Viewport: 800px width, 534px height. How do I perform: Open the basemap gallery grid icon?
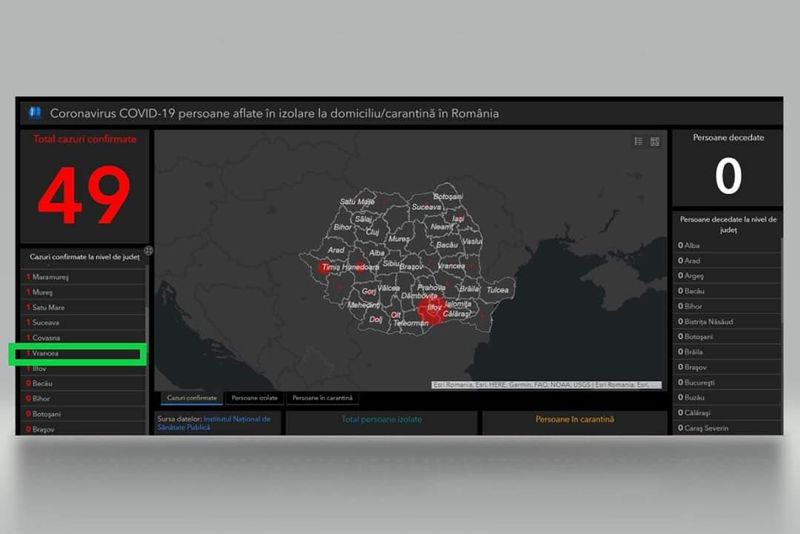click(655, 142)
